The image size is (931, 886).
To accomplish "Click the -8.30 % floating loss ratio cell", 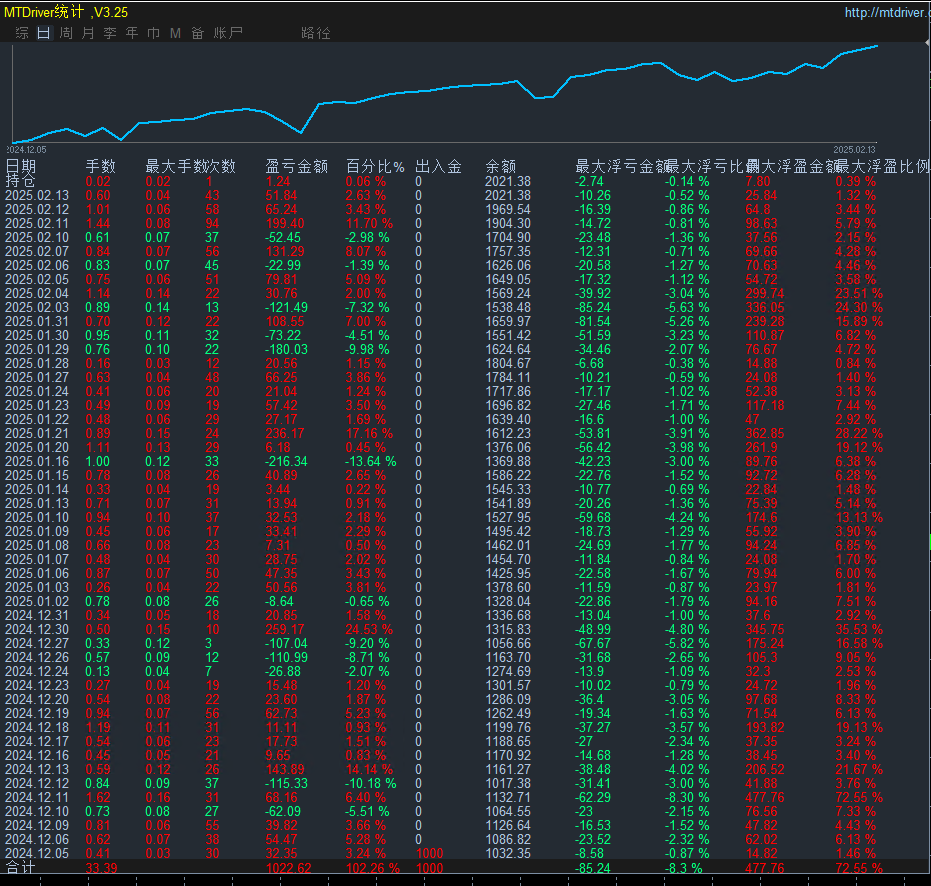I will click(x=687, y=798).
